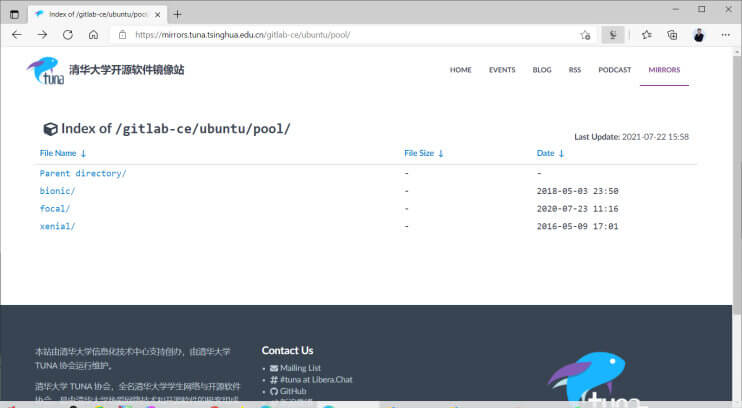Open the Mailing List footer link

[x=300, y=368]
